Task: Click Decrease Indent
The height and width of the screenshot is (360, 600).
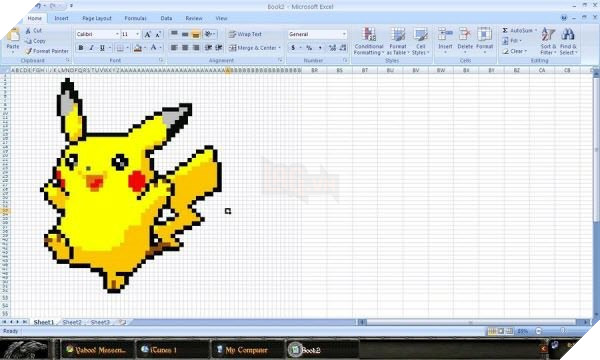Action: click(x=208, y=47)
